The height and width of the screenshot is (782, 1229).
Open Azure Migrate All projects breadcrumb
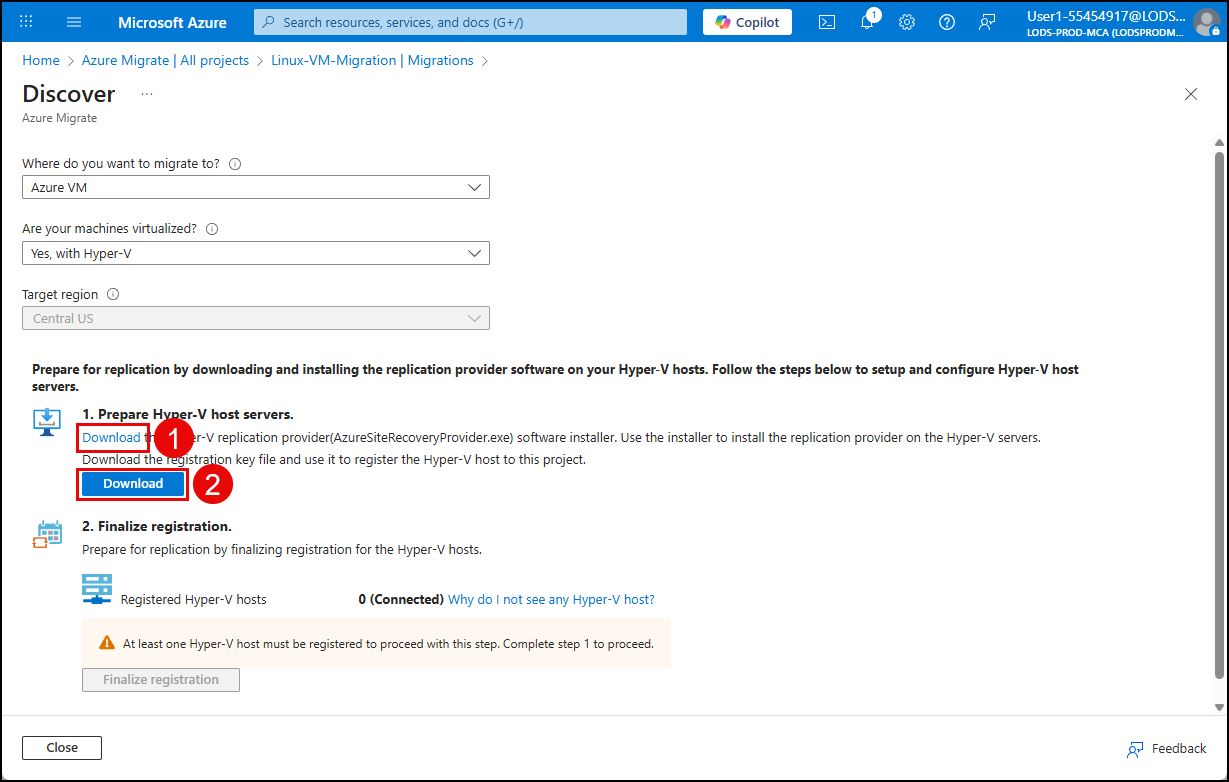165,60
